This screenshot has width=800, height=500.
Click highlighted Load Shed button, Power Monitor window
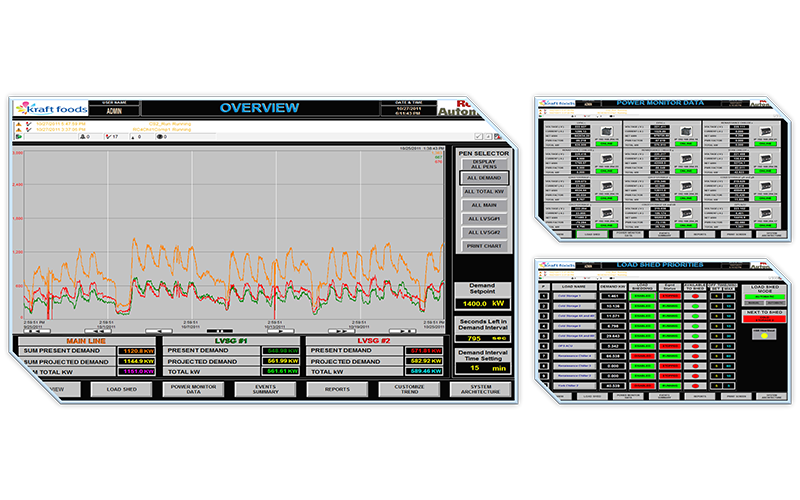[592, 234]
